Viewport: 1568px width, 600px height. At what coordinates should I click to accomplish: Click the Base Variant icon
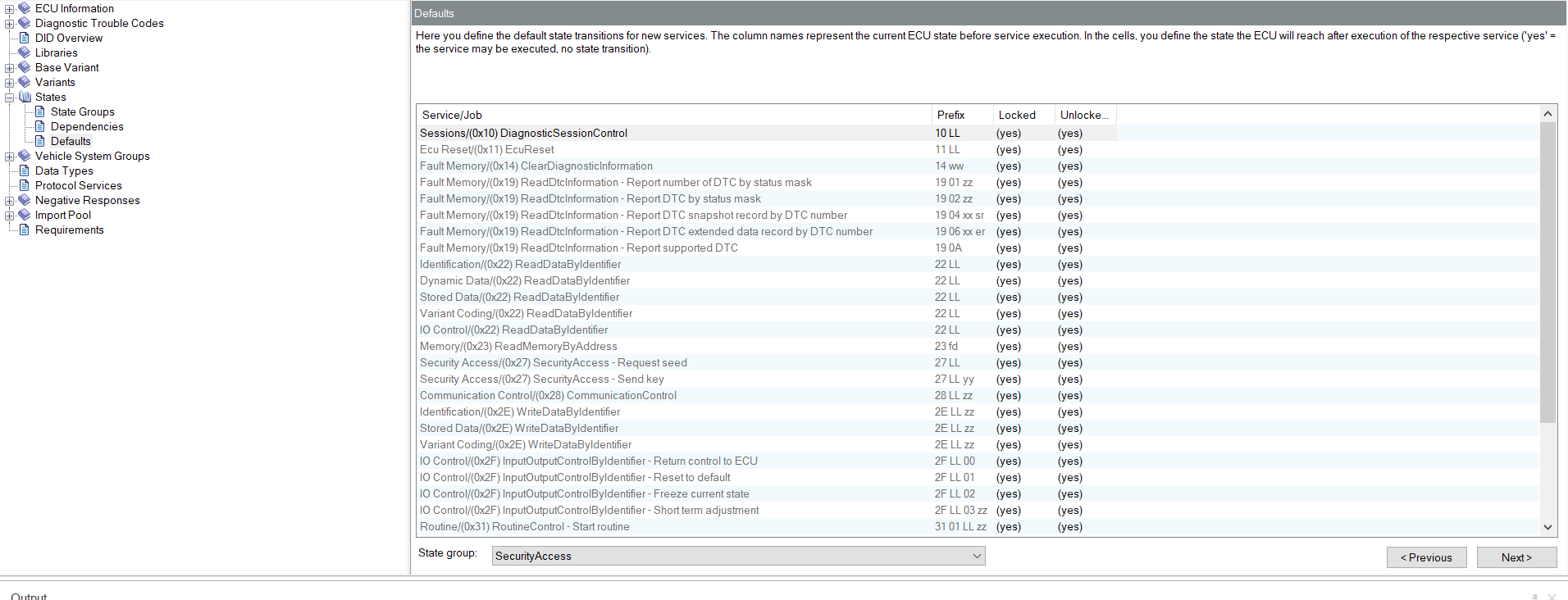pyautogui.click(x=25, y=67)
